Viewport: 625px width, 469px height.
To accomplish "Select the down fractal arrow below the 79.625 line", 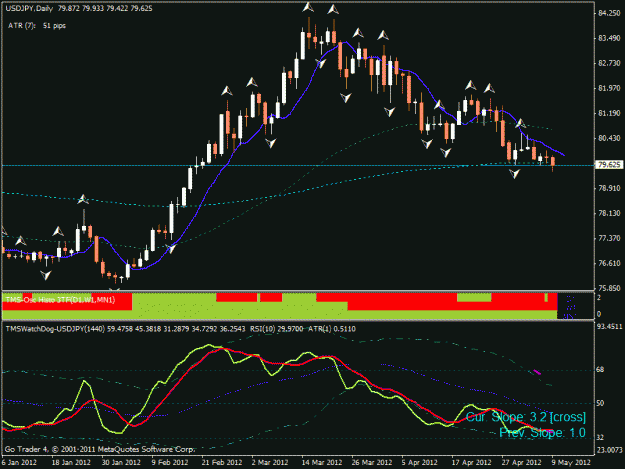I will [x=515, y=173].
